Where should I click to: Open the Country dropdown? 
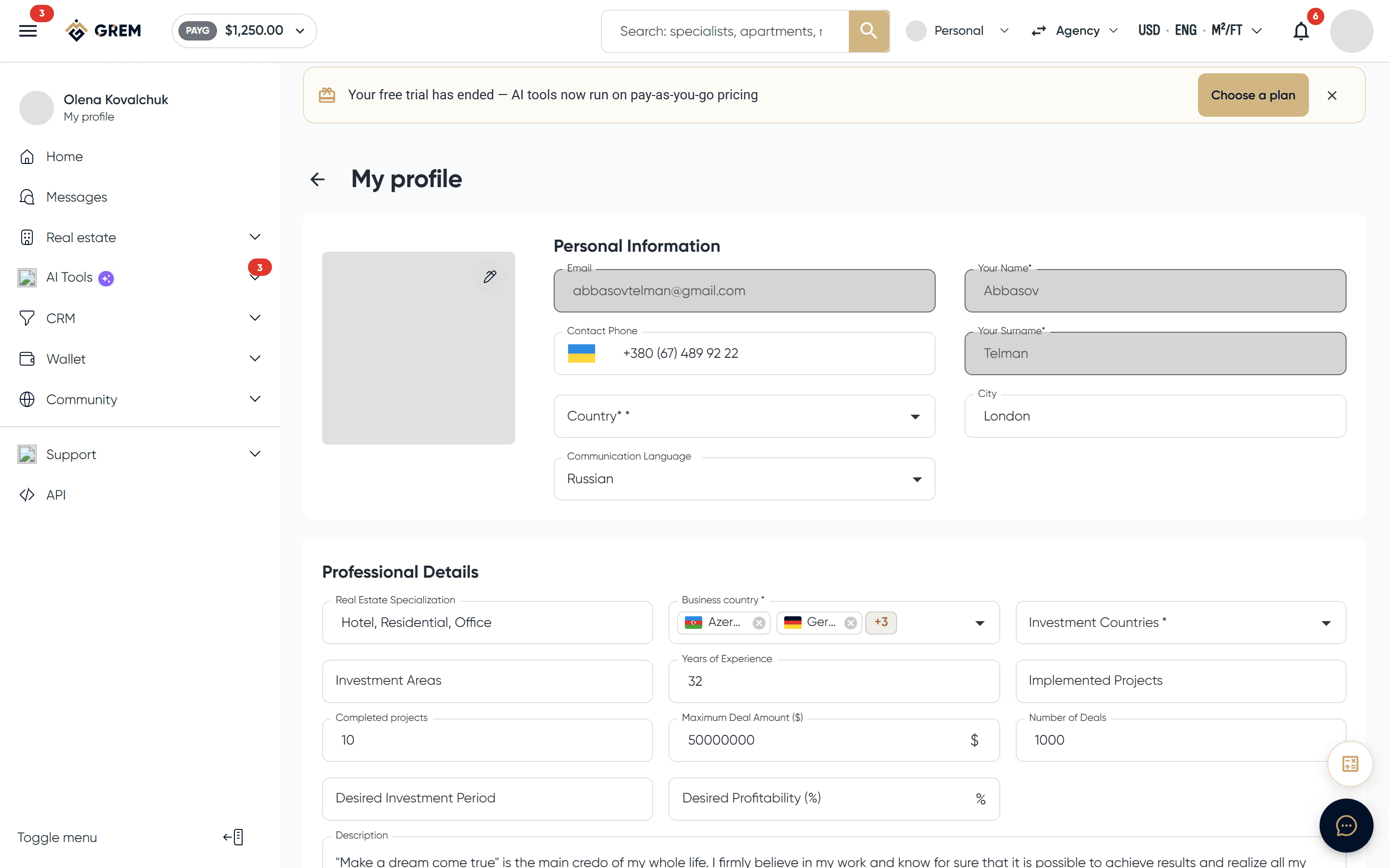[744, 416]
